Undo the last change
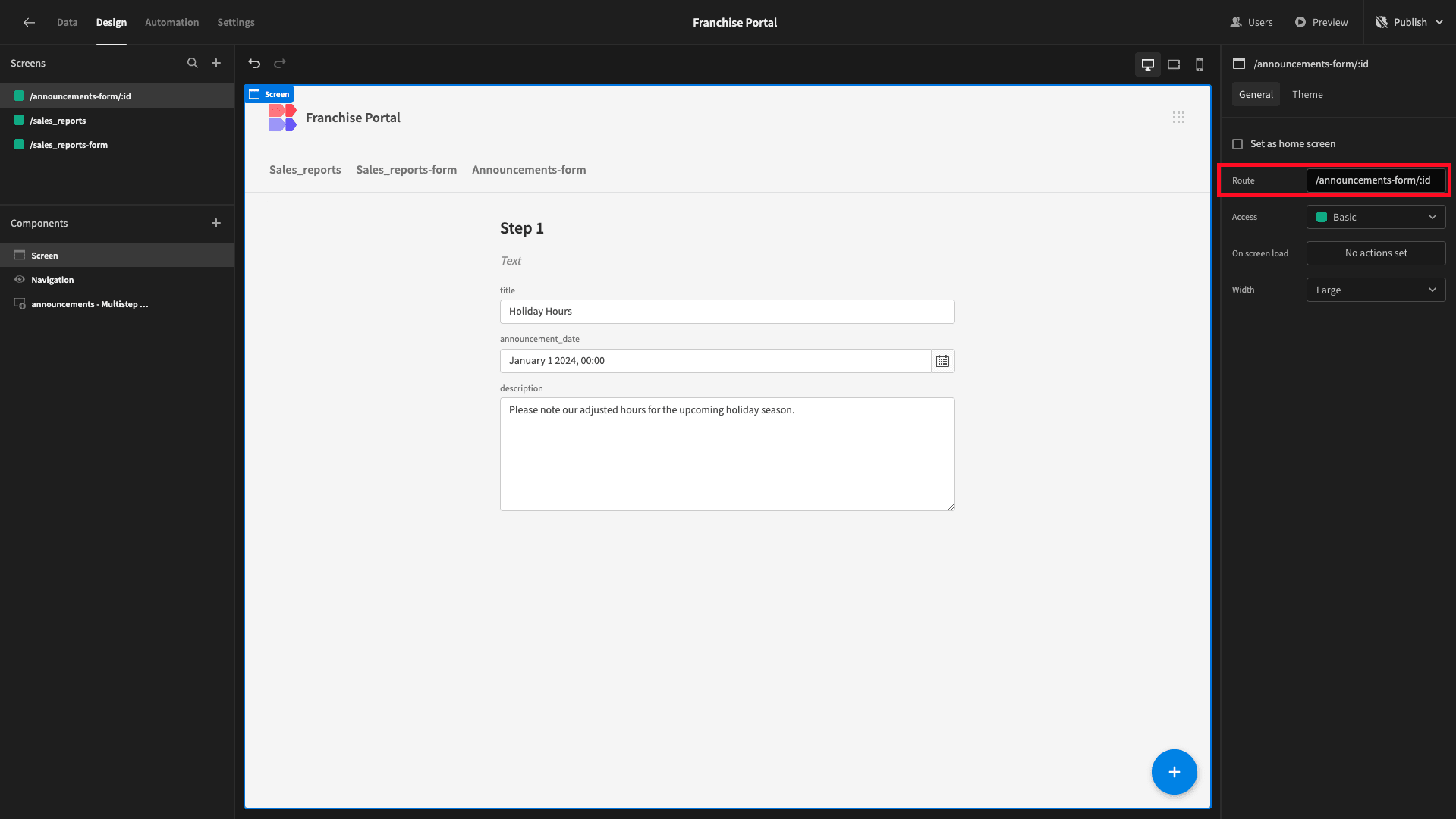Viewport: 1456px width, 819px height. pyautogui.click(x=254, y=64)
